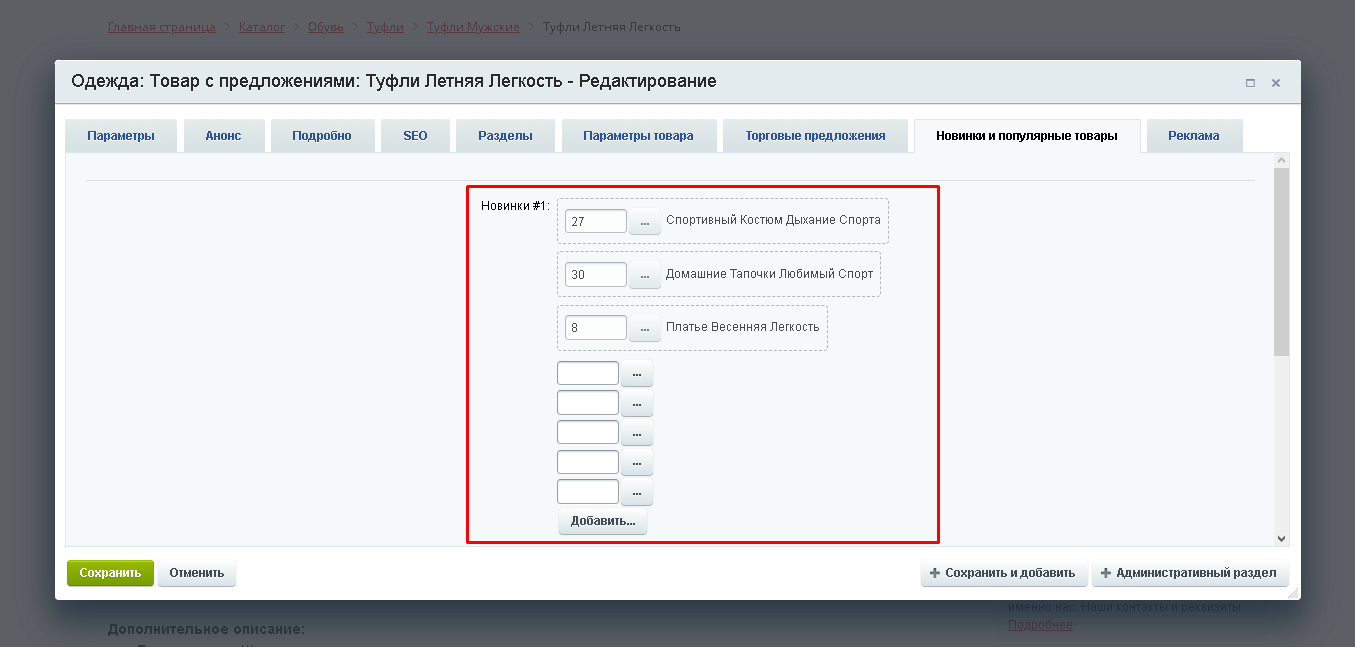Open element picker next to value 30
Viewport: 1355px width, 647px height.
(x=645, y=275)
